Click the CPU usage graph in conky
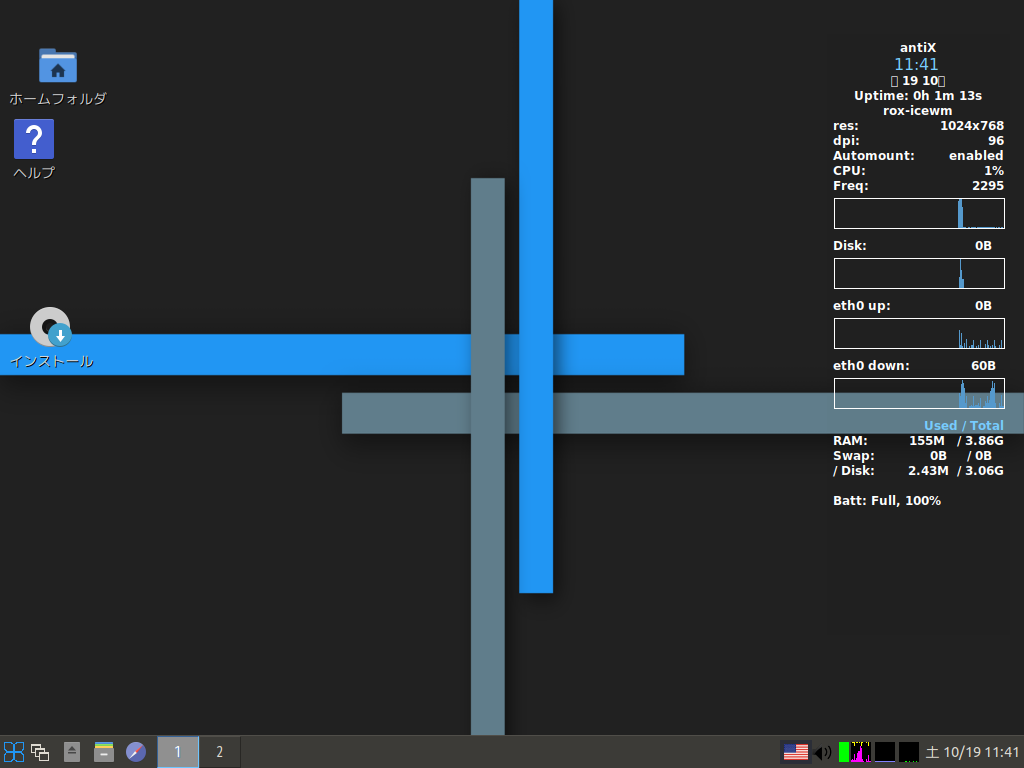This screenshot has height=768, width=1024. point(919,214)
